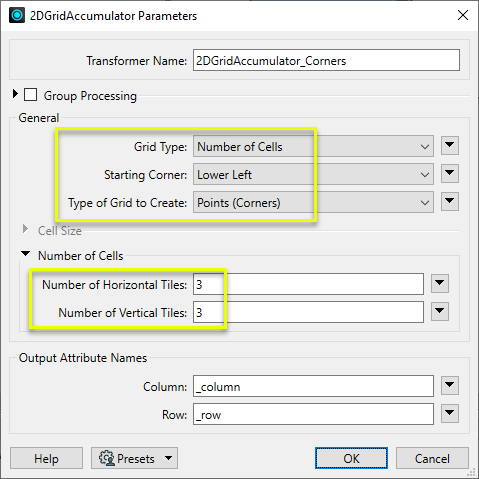Open the Type of Grid to Create dropdown
Screen dimensions: 479x479
pos(313,202)
